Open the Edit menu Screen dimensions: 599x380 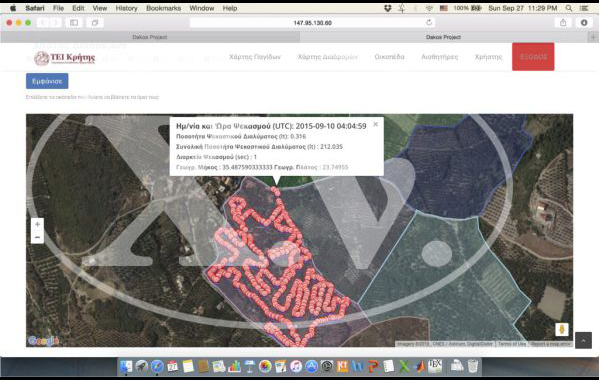pyautogui.click(x=78, y=8)
